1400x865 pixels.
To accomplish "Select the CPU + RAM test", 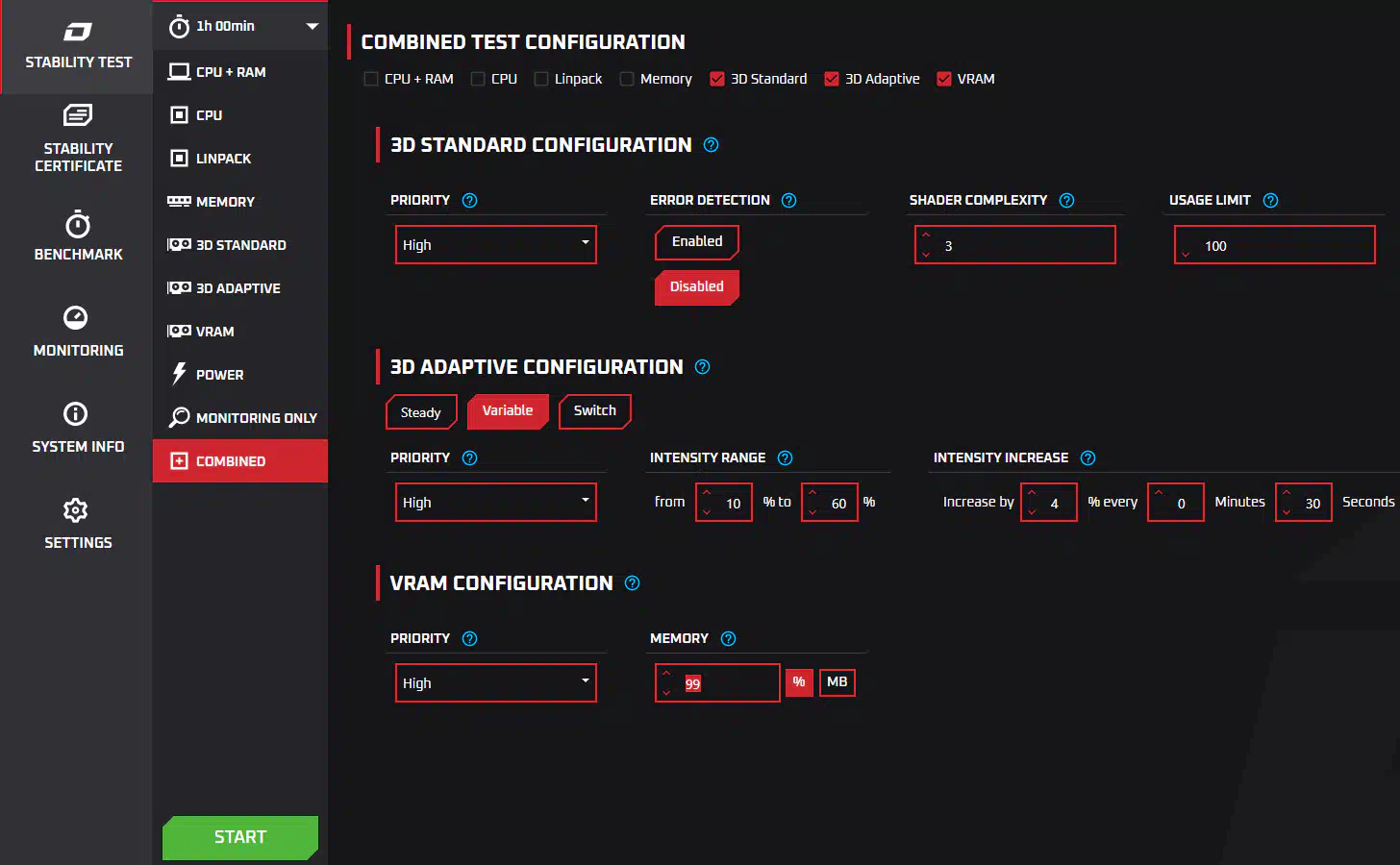I will tap(240, 72).
